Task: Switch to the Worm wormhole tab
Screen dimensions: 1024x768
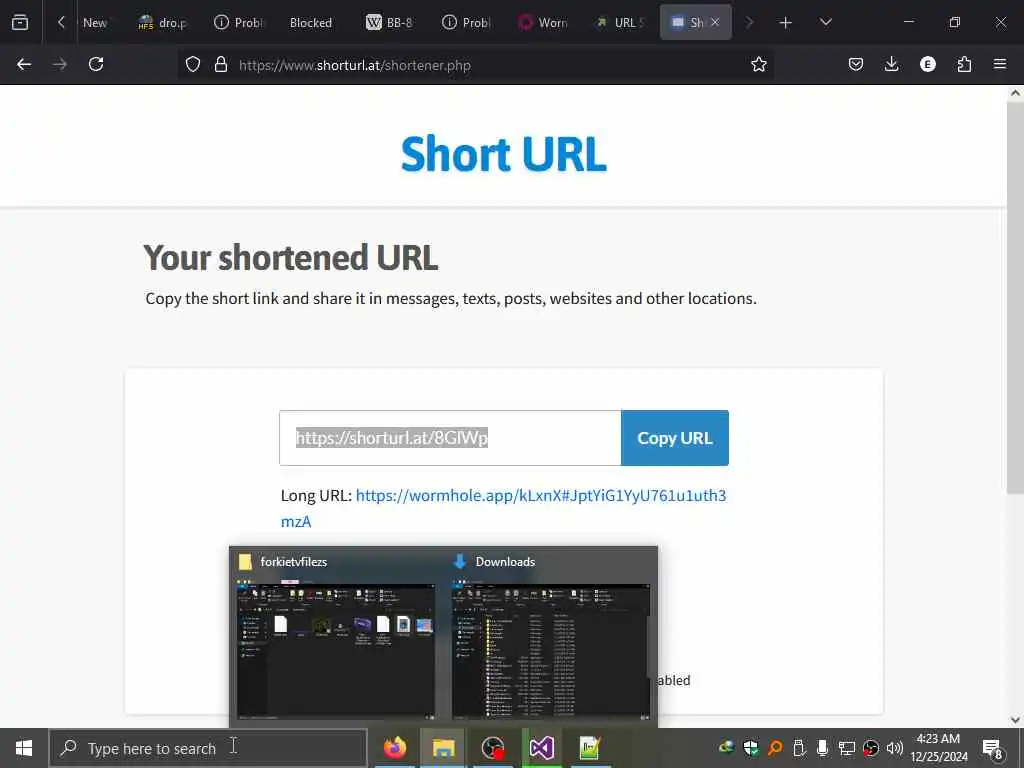Action: coord(543,22)
